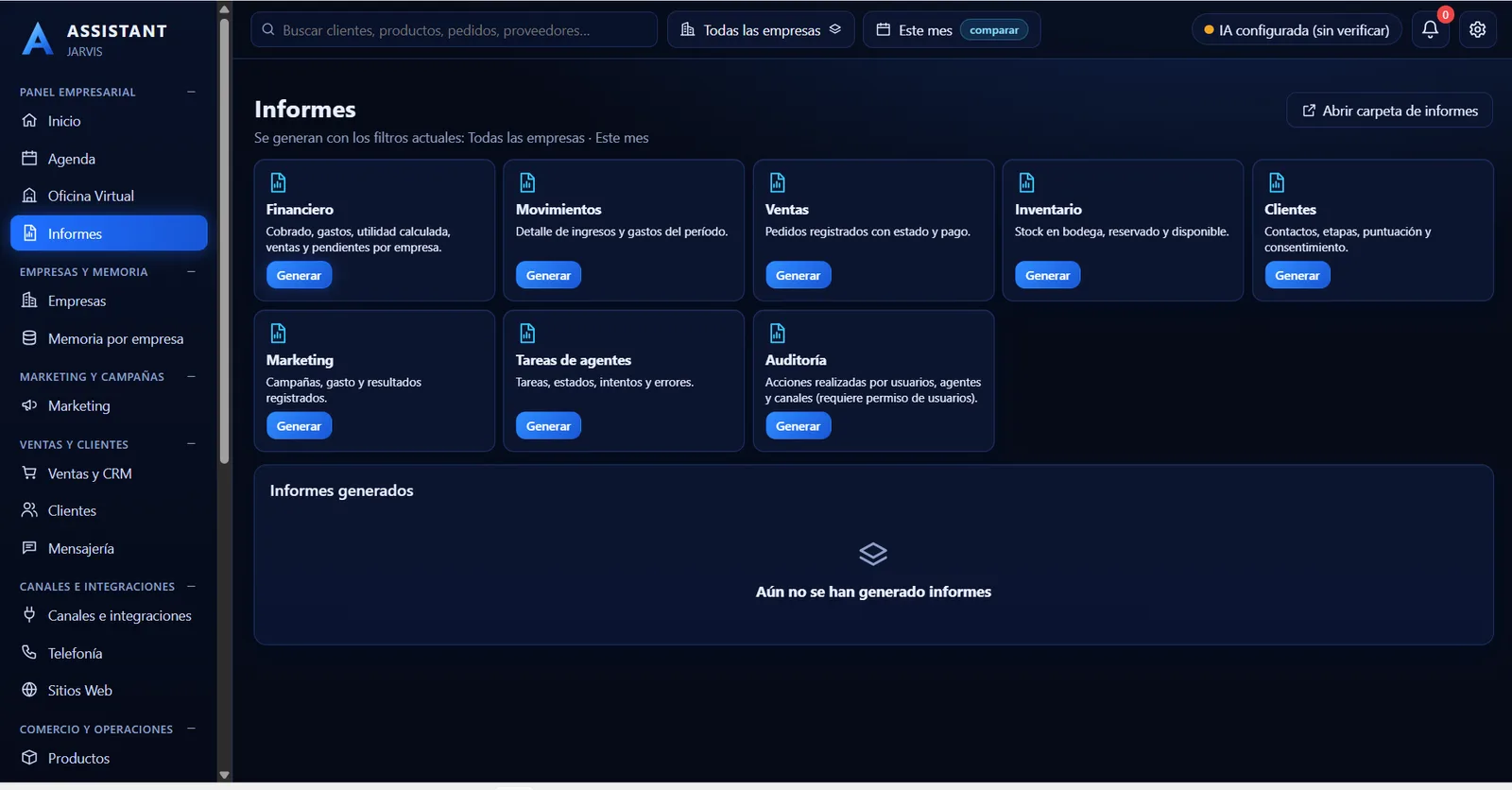Screen dimensions: 1512x790
Task: Click the Tareas de agentes document icon
Action: (527, 333)
